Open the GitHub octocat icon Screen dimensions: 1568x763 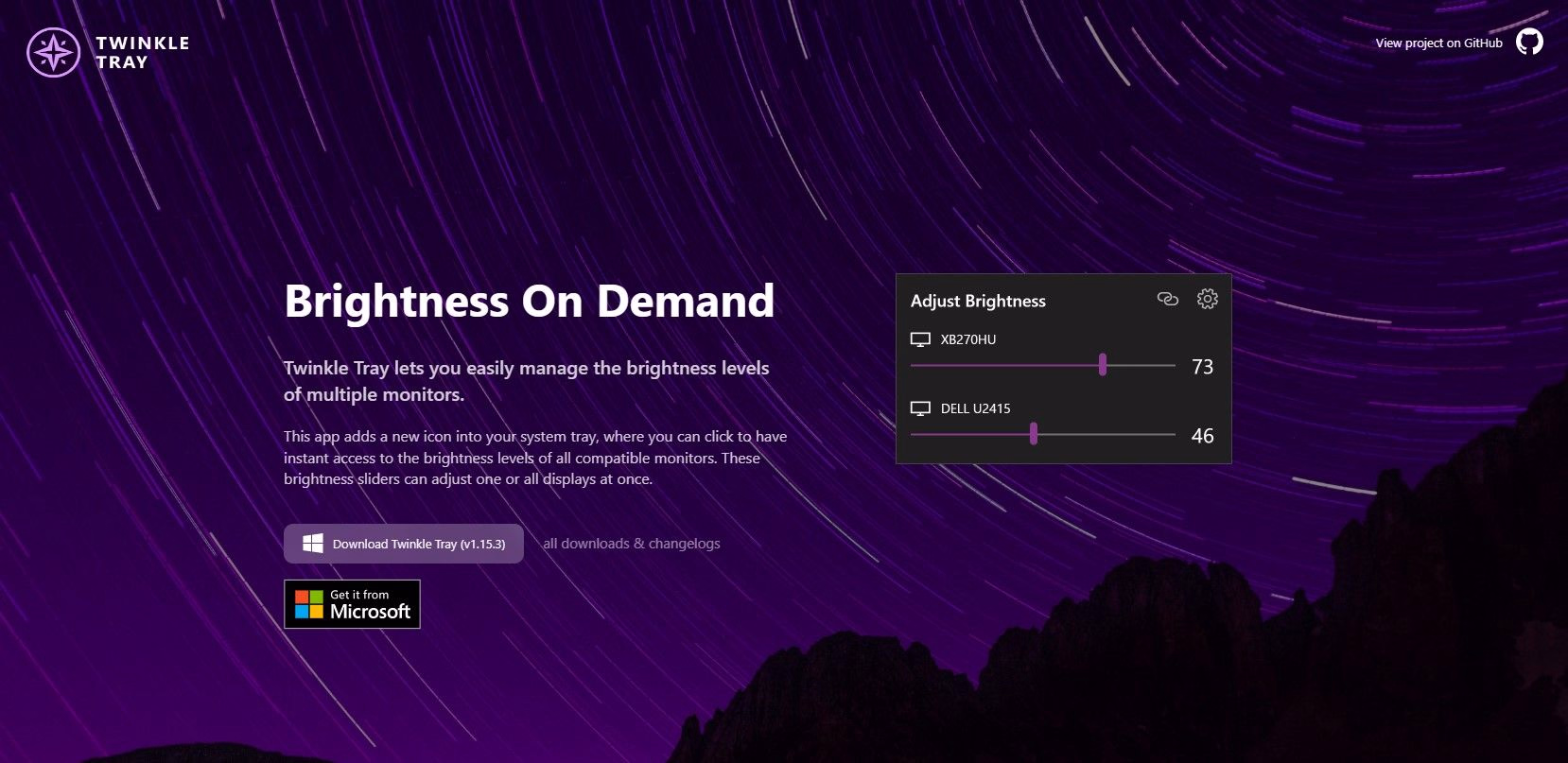point(1529,43)
